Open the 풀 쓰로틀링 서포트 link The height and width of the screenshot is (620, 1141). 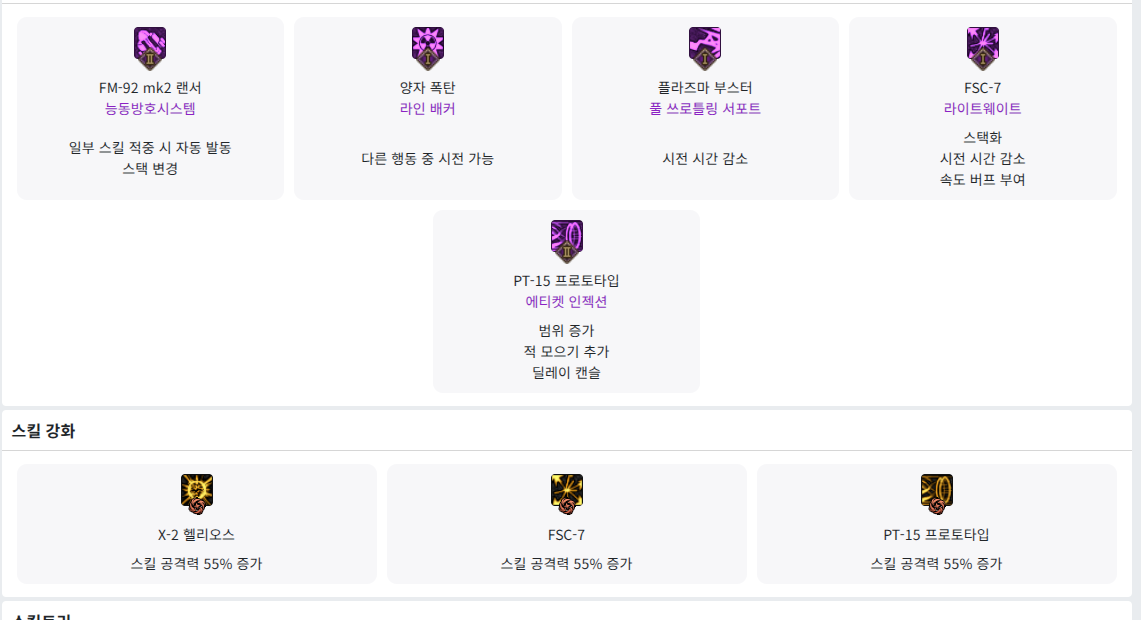pyautogui.click(x=705, y=109)
